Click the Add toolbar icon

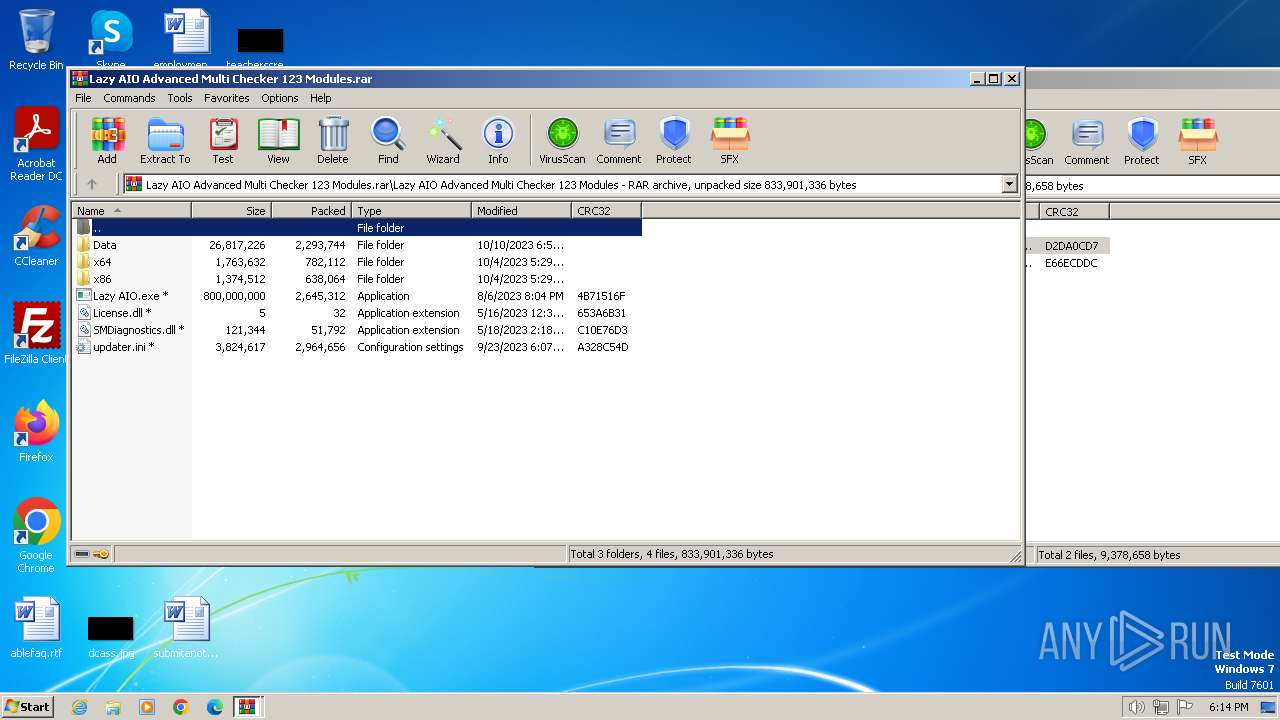107,140
